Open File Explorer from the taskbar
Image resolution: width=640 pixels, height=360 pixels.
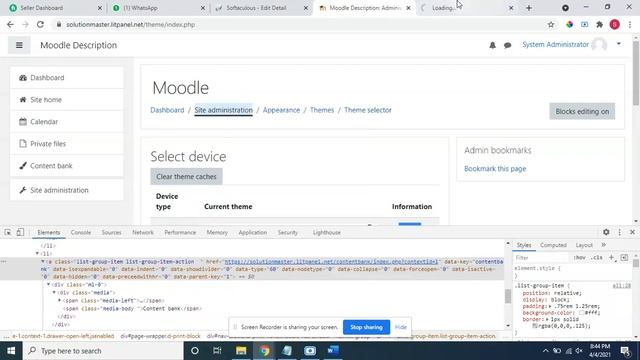241,351
